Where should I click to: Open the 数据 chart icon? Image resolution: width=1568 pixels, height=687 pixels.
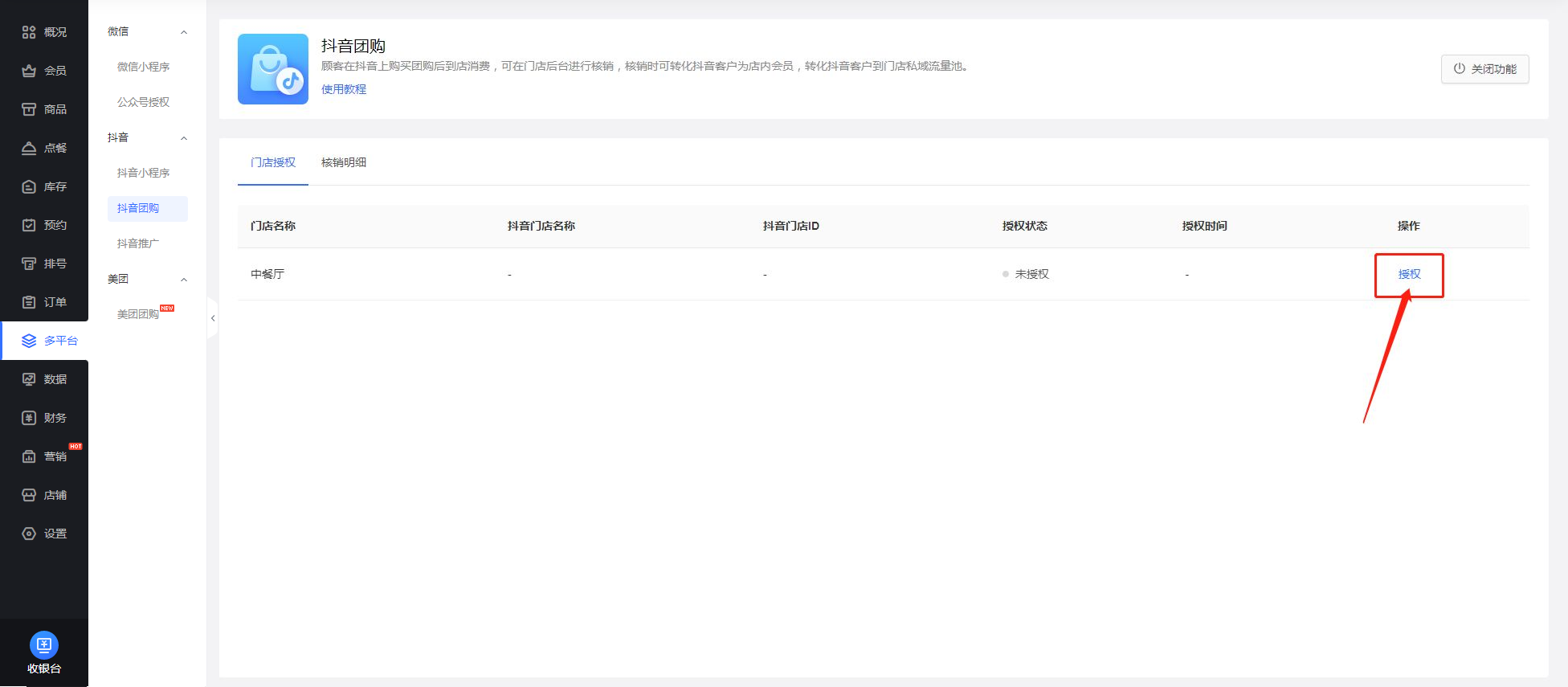(x=29, y=379)
